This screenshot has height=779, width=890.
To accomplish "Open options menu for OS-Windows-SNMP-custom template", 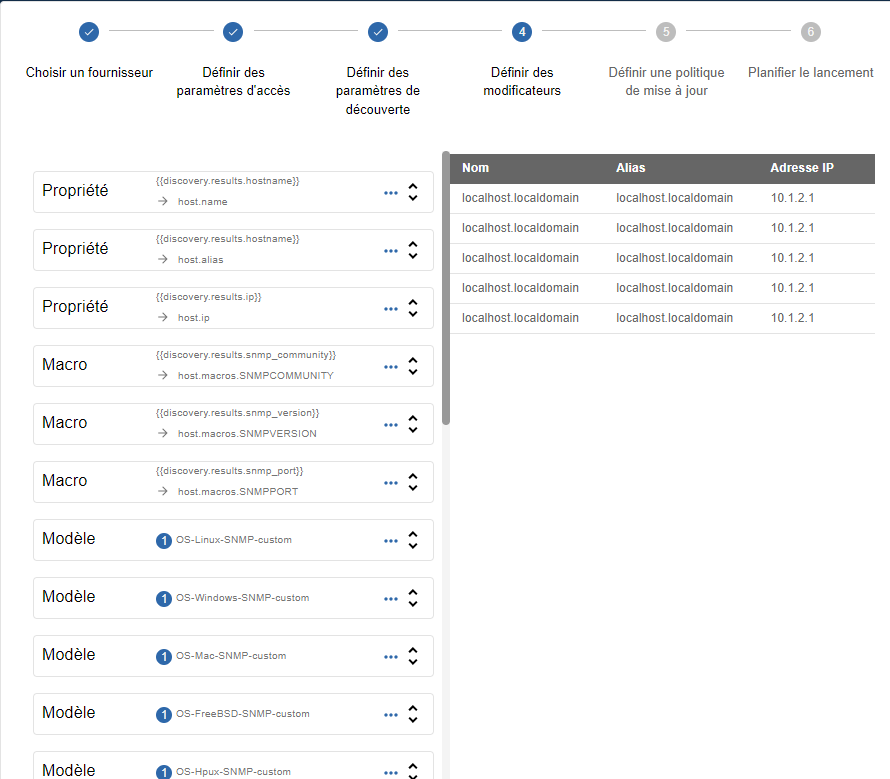I will [391, 599].
